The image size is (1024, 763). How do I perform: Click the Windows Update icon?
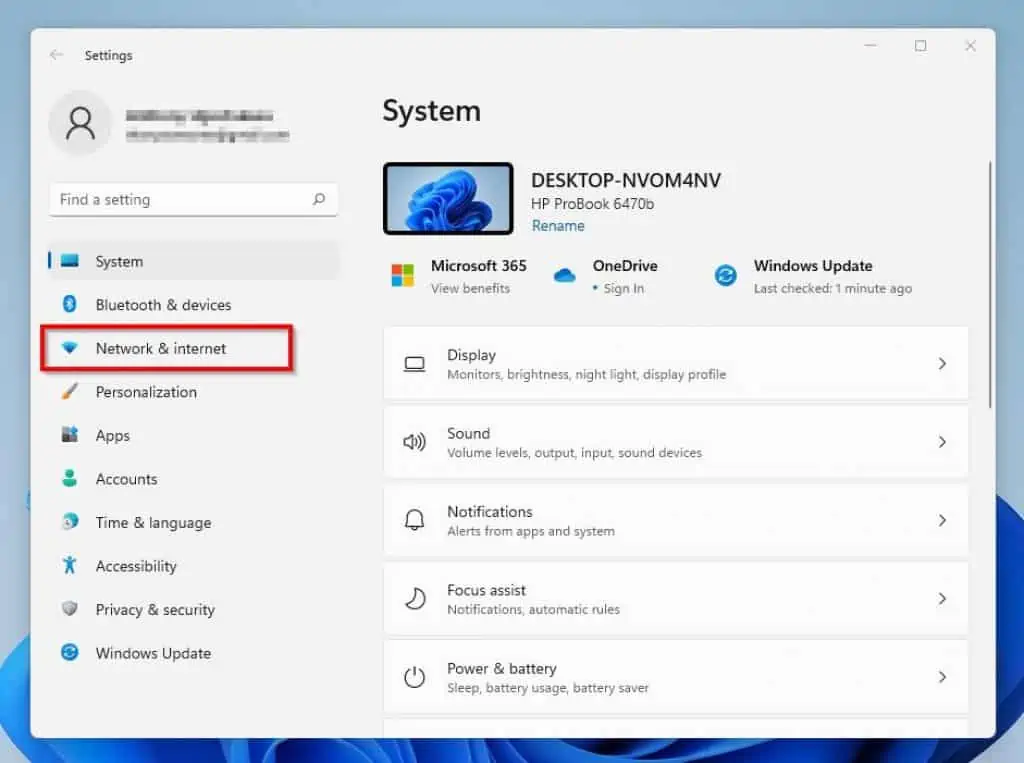coord(725,275)
